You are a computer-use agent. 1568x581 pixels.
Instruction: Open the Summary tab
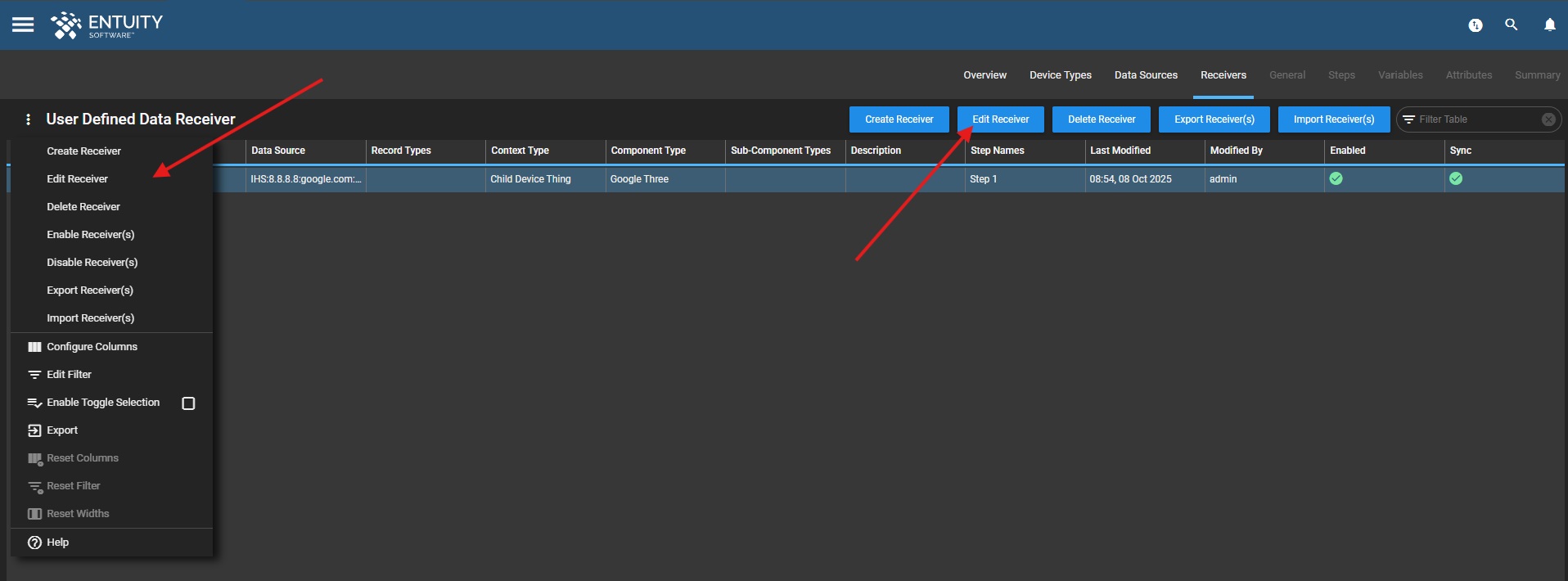(x=1537, y=75)
